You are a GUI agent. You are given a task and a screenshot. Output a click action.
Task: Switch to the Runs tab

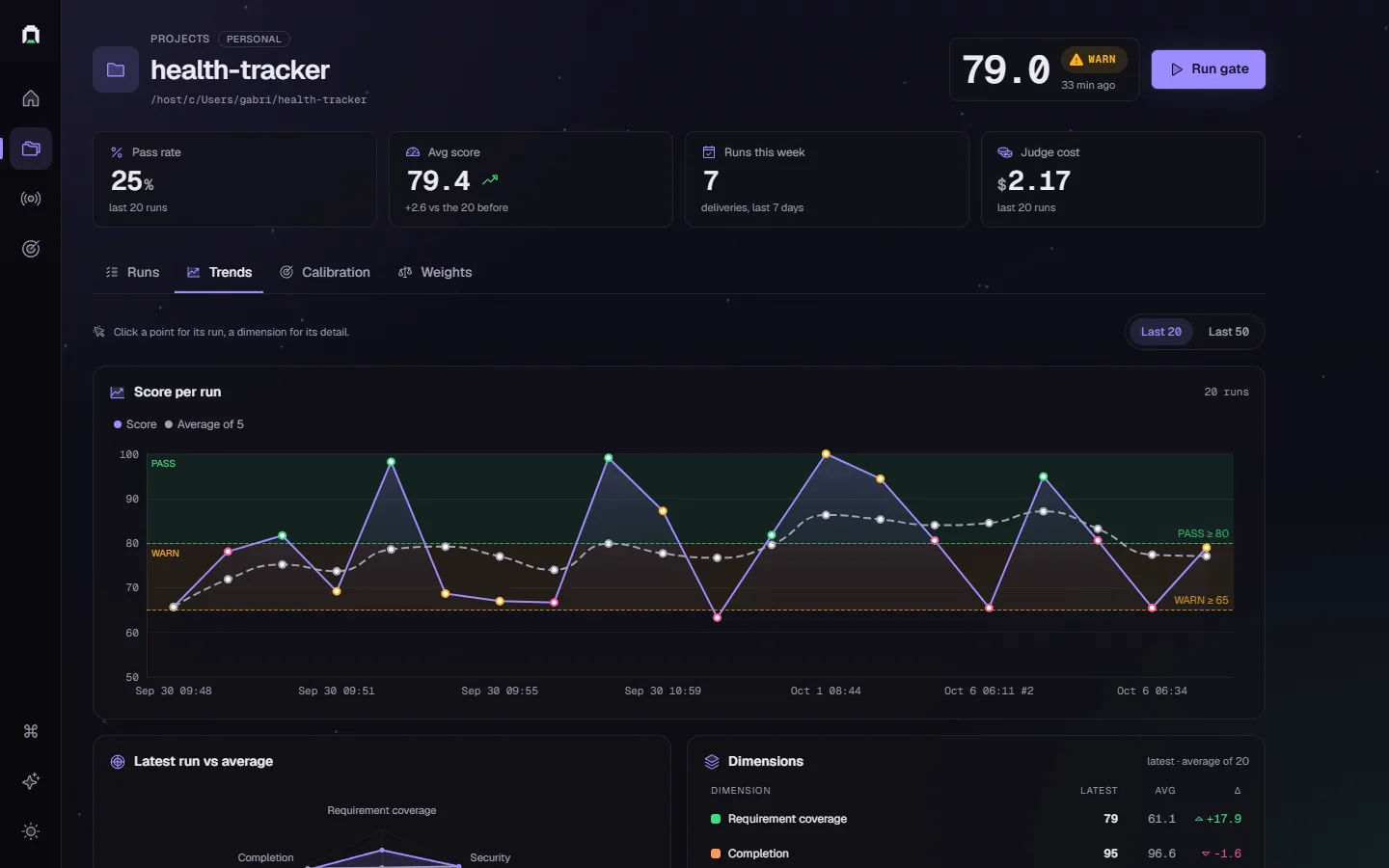(x=133, y=273)
